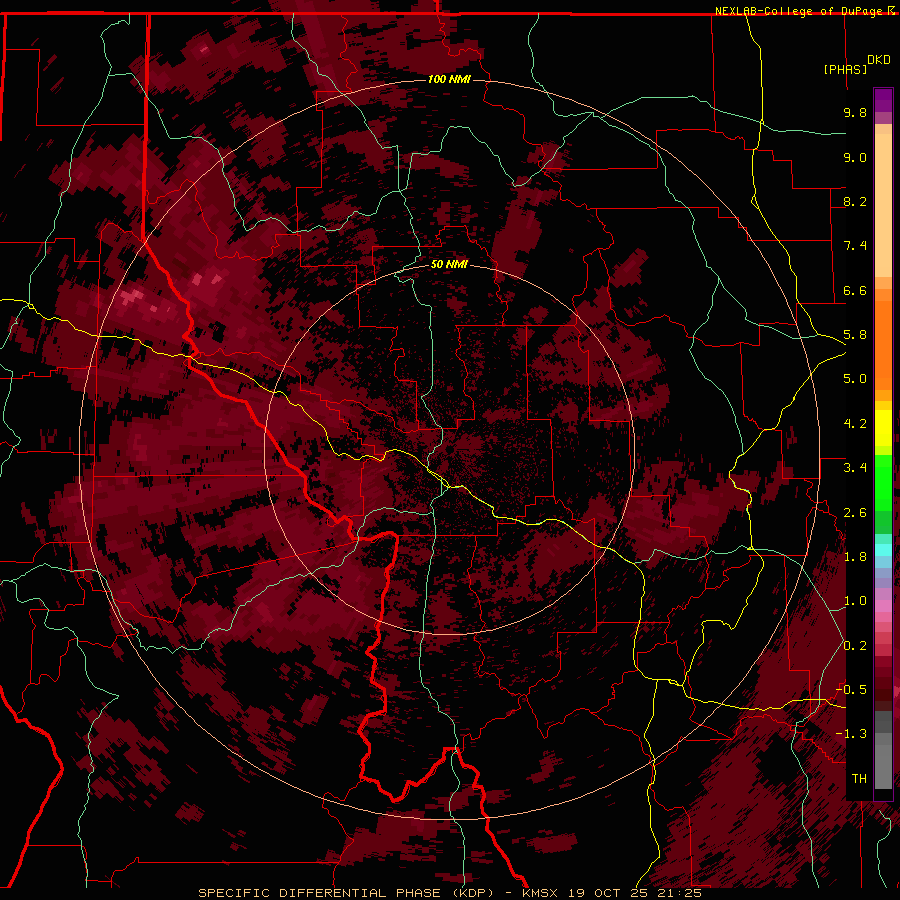Image resolution: width=900 pixels, height=900 pixels.
Task: Click the KMSX radar station identifier
Action: (540, 893)
